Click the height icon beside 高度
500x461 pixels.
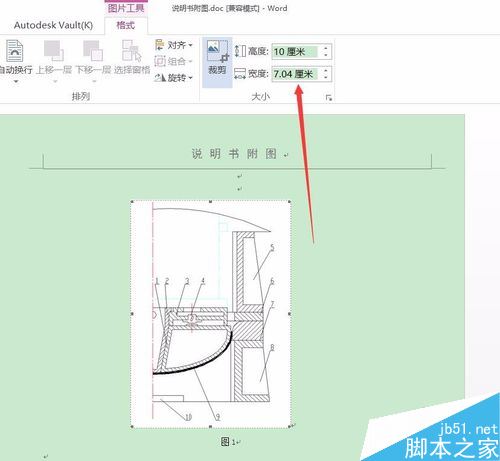240,51
